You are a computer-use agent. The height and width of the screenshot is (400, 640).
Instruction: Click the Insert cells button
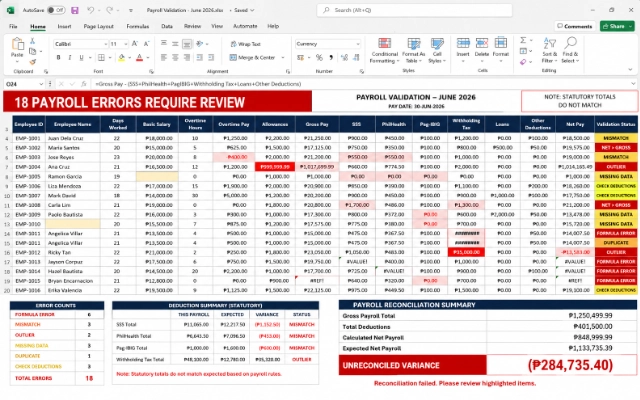click(463, 50)
